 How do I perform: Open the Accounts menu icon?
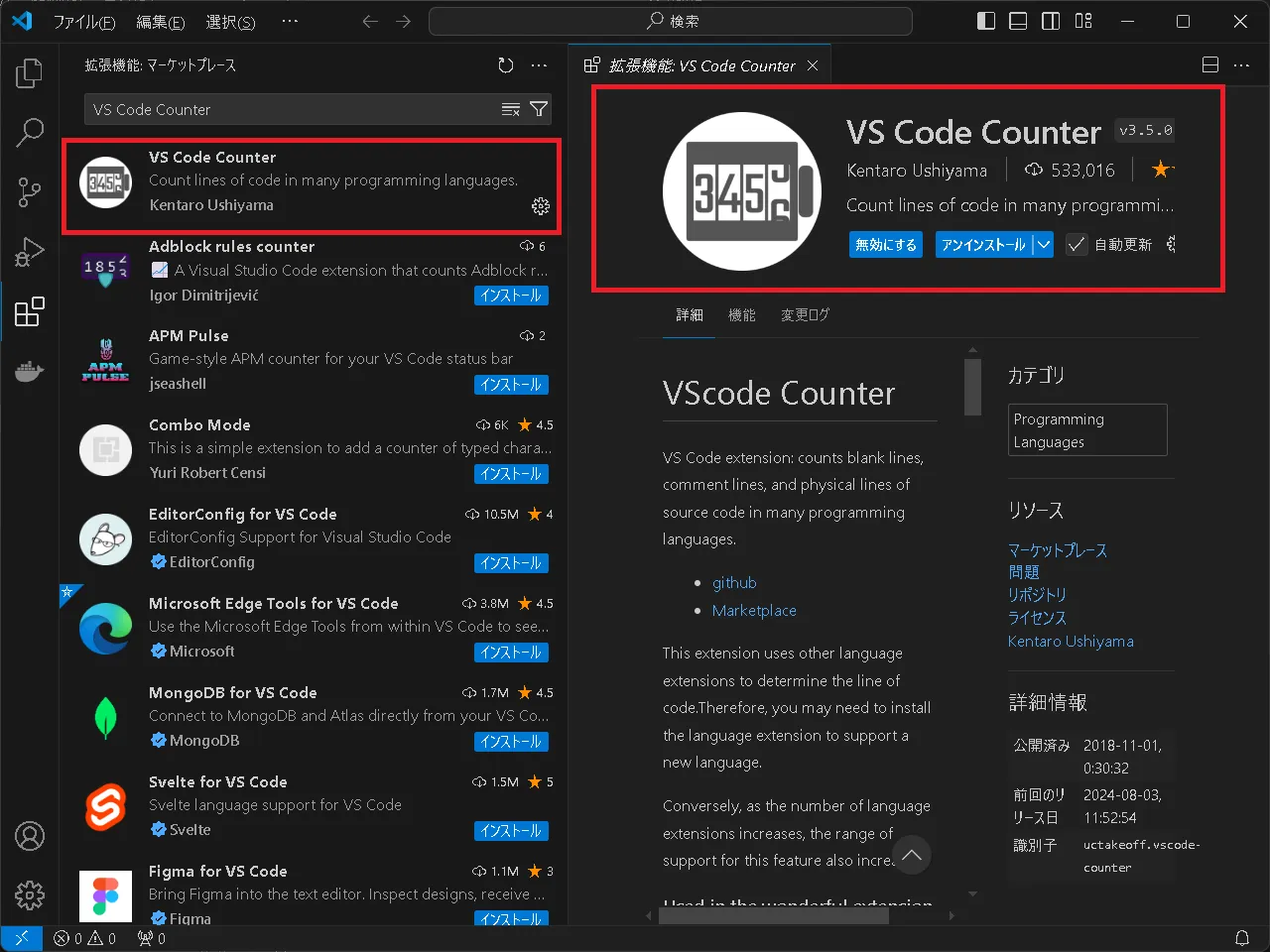point(30,836)
